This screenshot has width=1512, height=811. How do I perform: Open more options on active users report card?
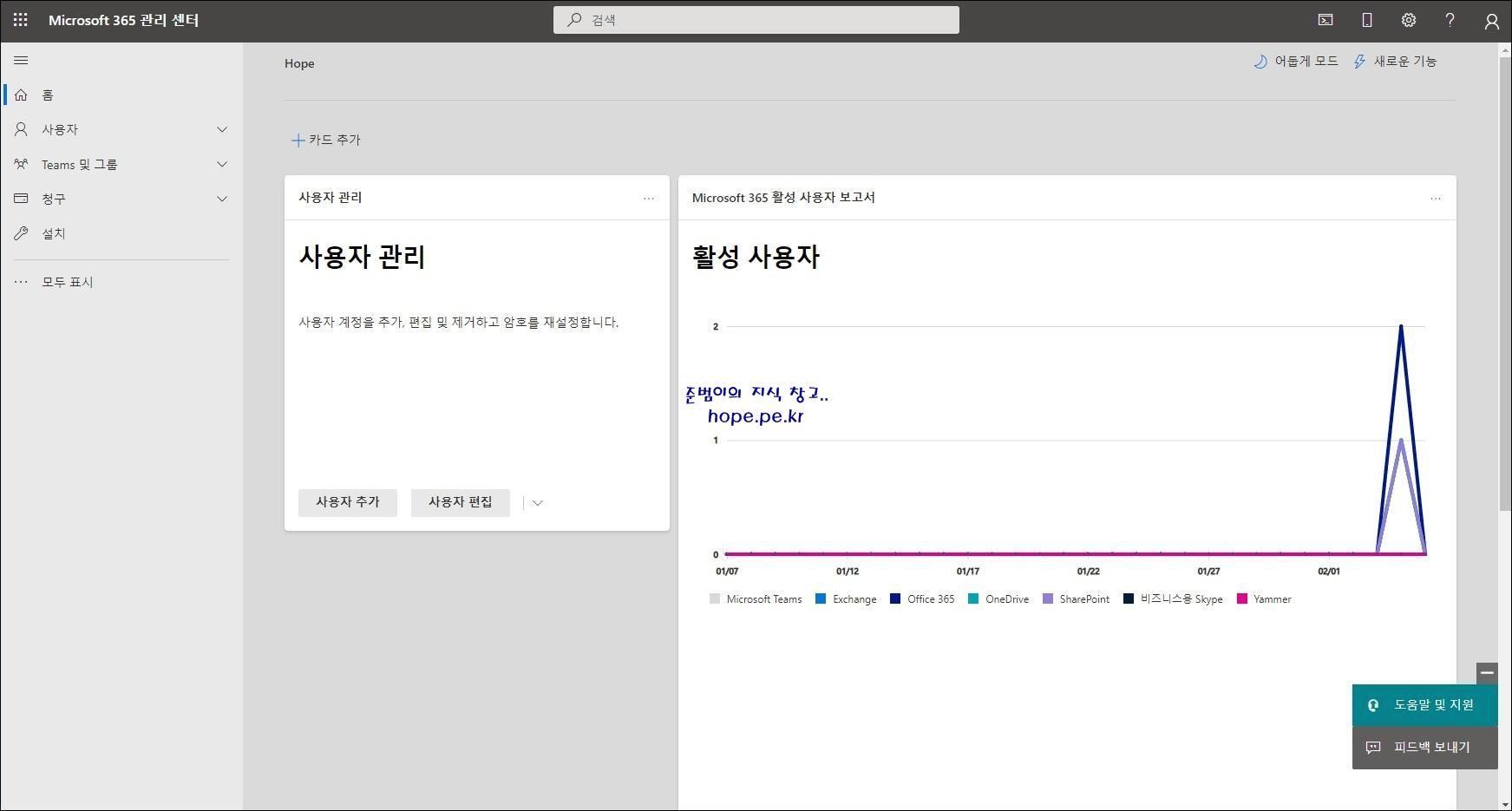[x=1436, y=199]
